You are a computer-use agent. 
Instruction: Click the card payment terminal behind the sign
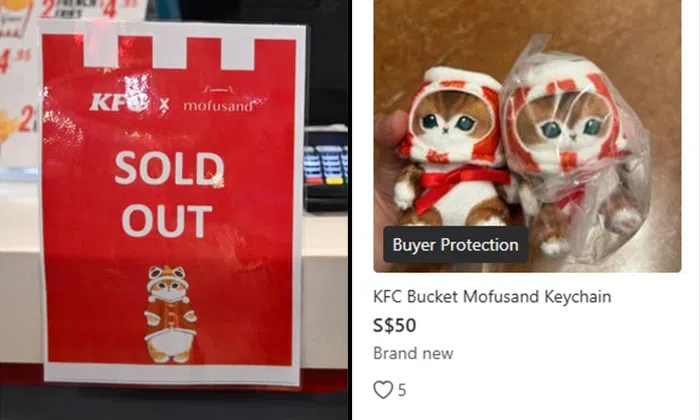pyautogui.click(x=325, y=170)
